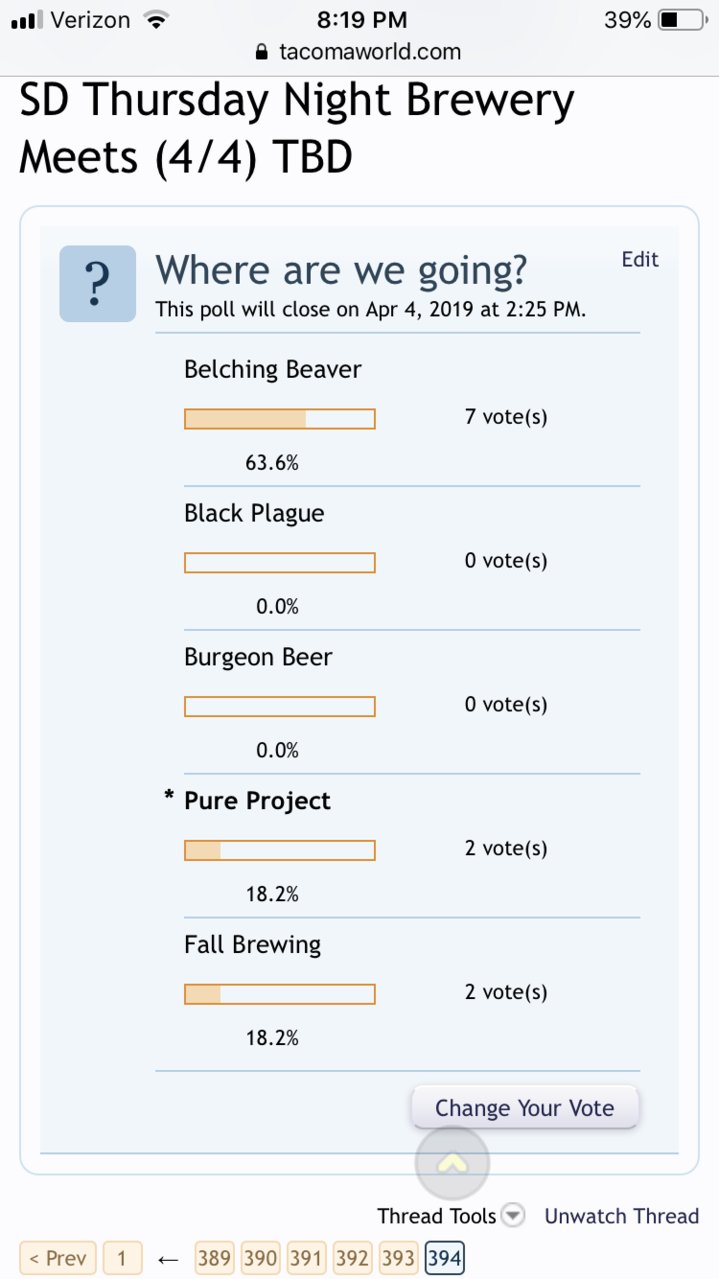Open page 393 of the thread
The height and width of the screenshot is (1279, 719).
pyautogui.click(x=398, y=1258)
